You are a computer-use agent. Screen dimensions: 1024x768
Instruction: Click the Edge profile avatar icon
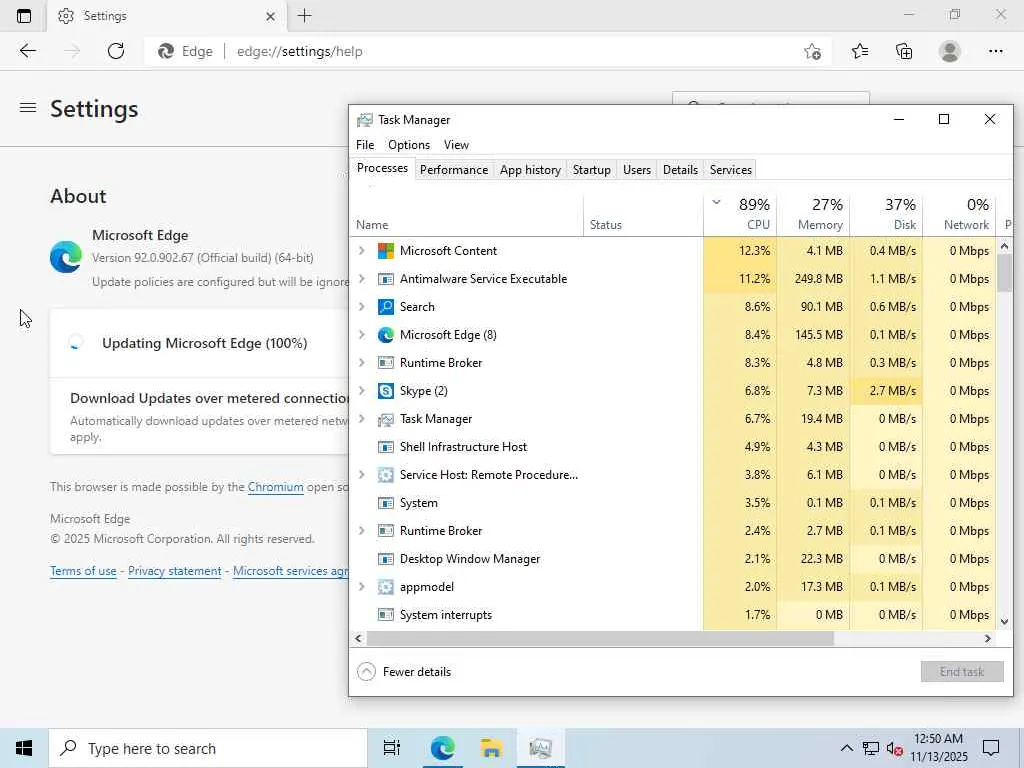(x=950, y=51)
